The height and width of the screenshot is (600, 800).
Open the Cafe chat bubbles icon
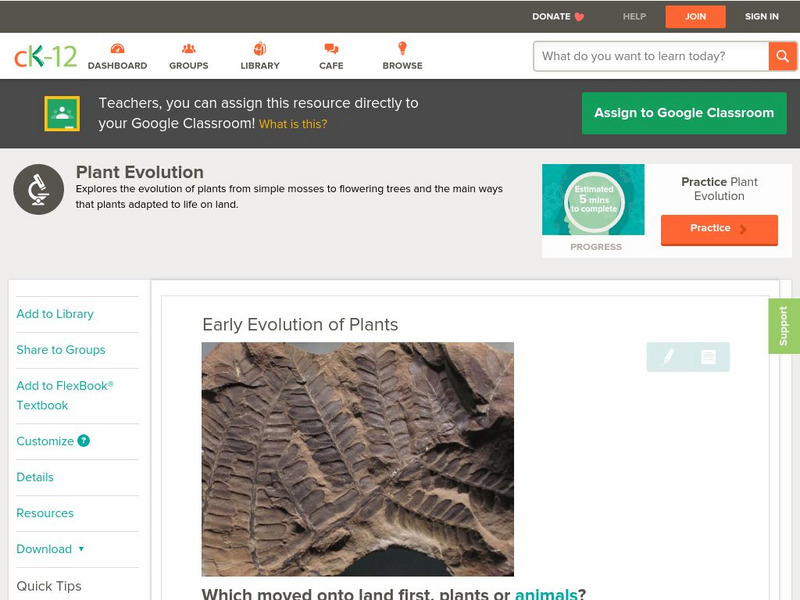click(x=331, y=48)
